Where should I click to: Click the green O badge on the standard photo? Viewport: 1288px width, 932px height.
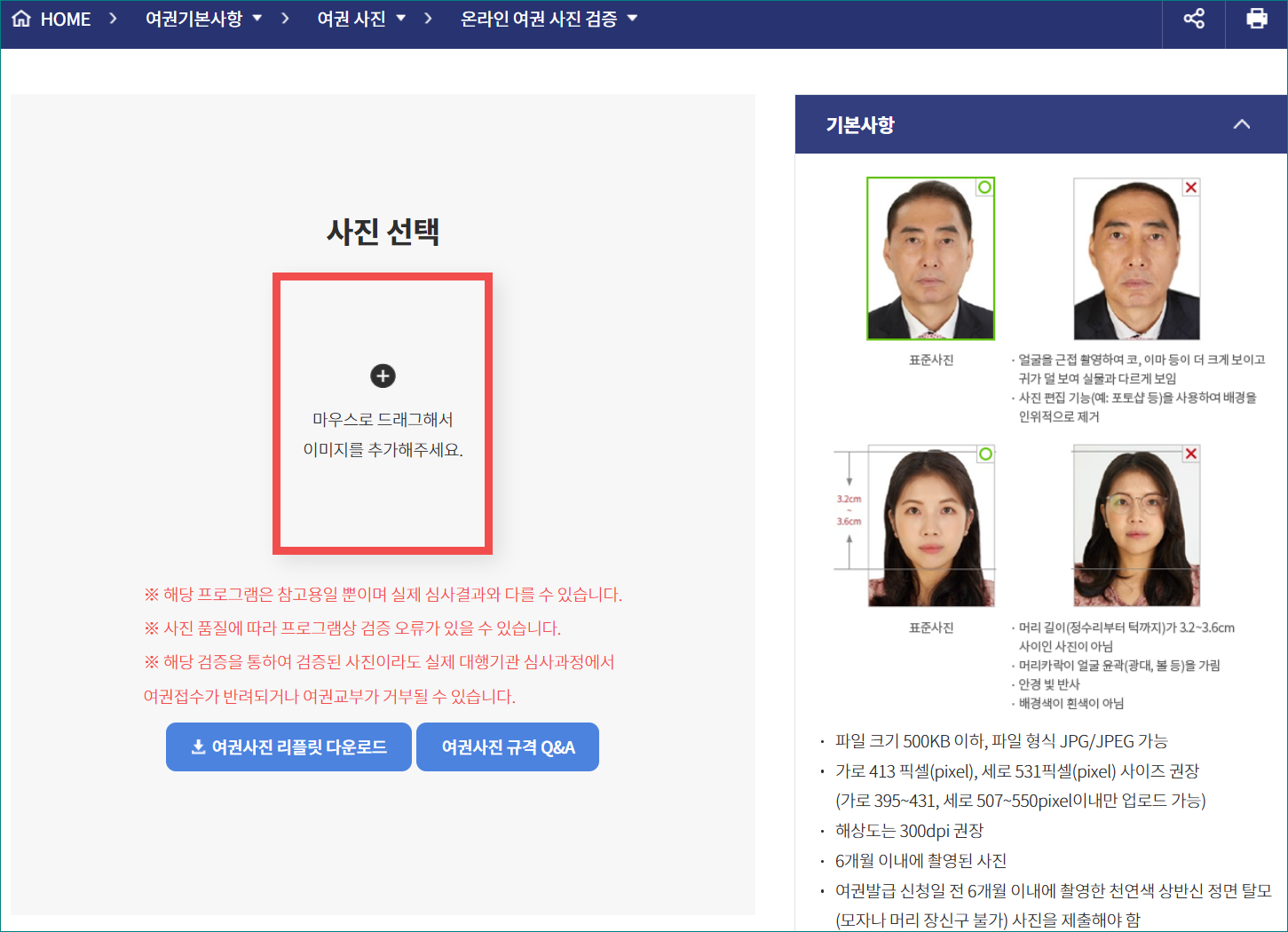[984, 187]
